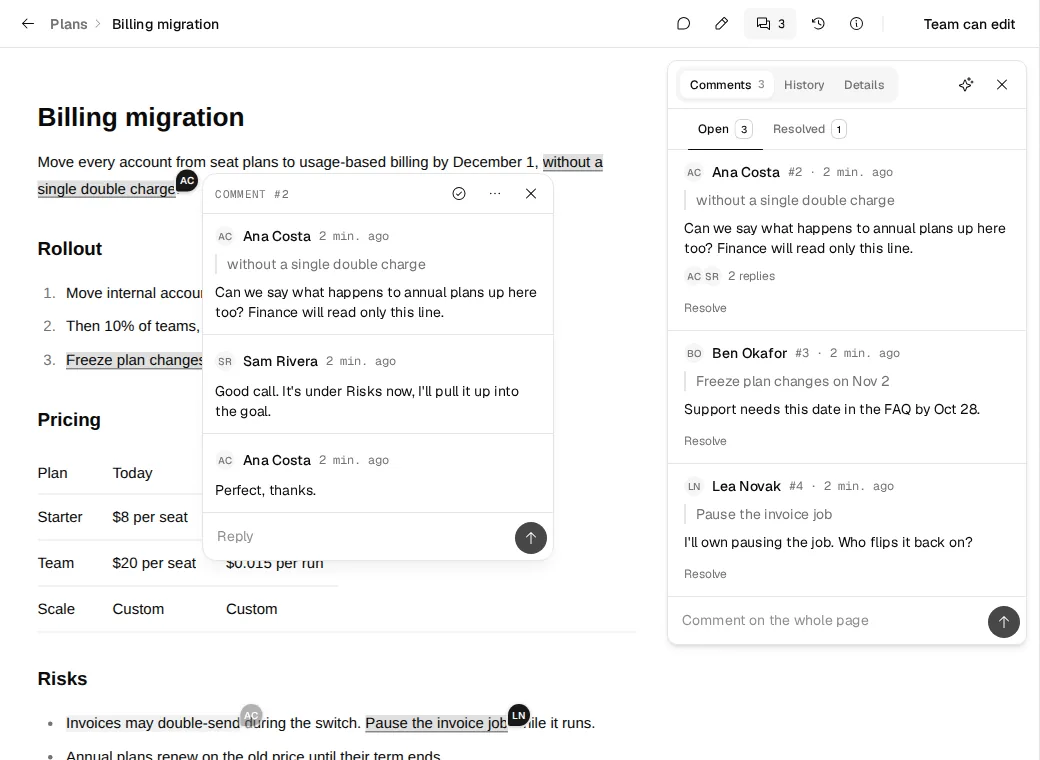
Task: Click the Rollout heading
Action: point(70,249)
